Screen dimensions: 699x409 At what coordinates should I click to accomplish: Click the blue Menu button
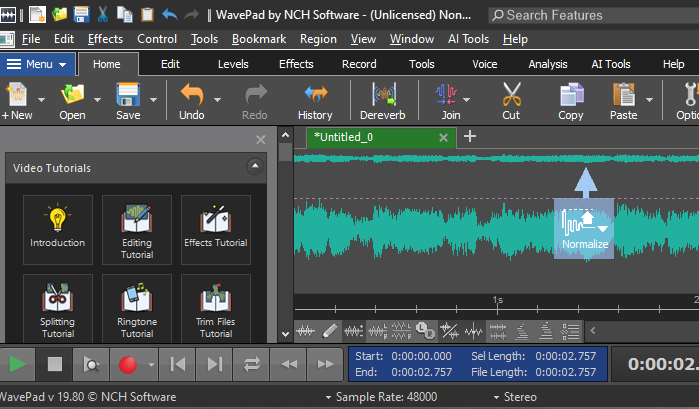point(37,64)
